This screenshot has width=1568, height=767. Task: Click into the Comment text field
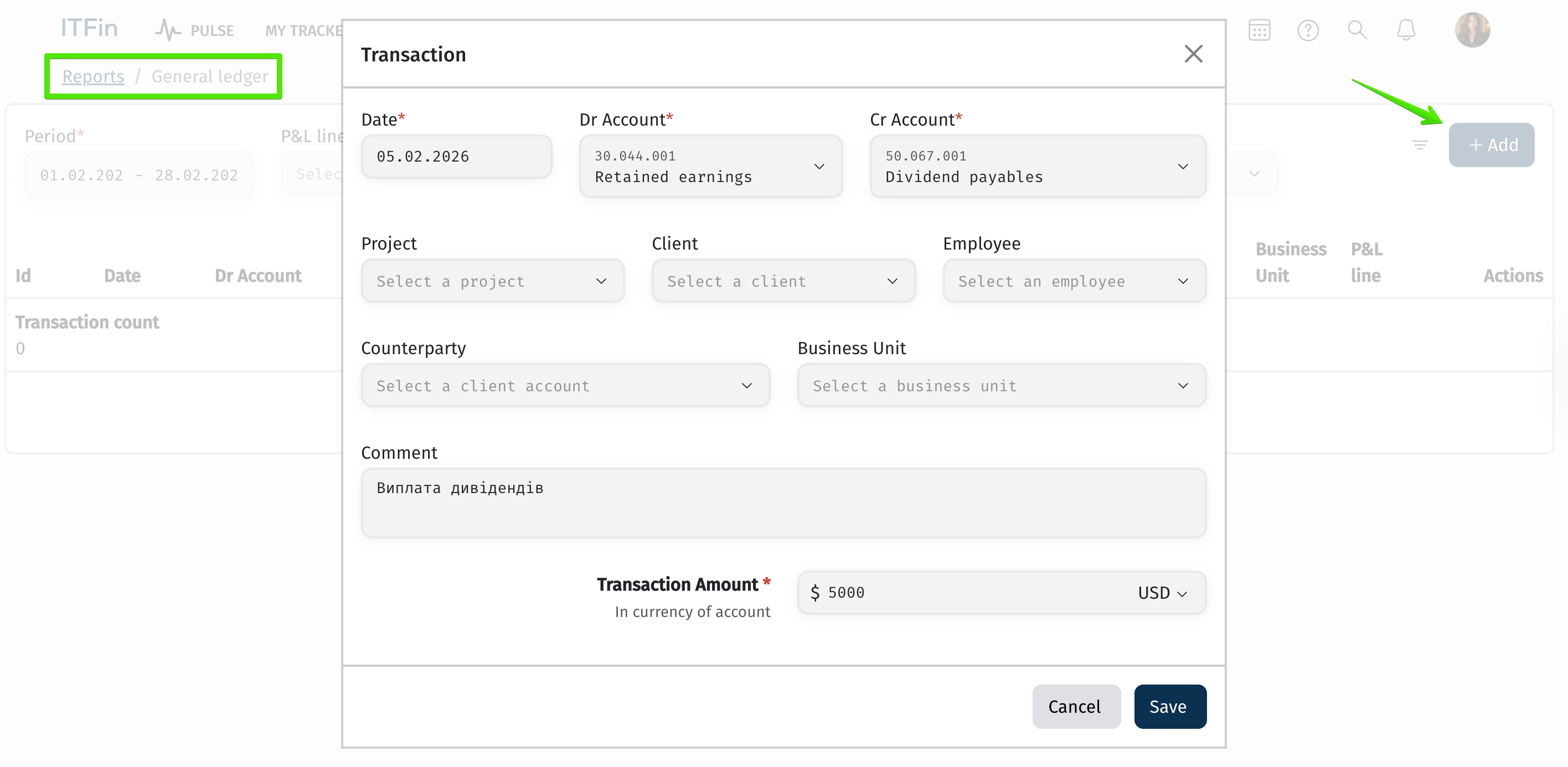pos(783,503)
